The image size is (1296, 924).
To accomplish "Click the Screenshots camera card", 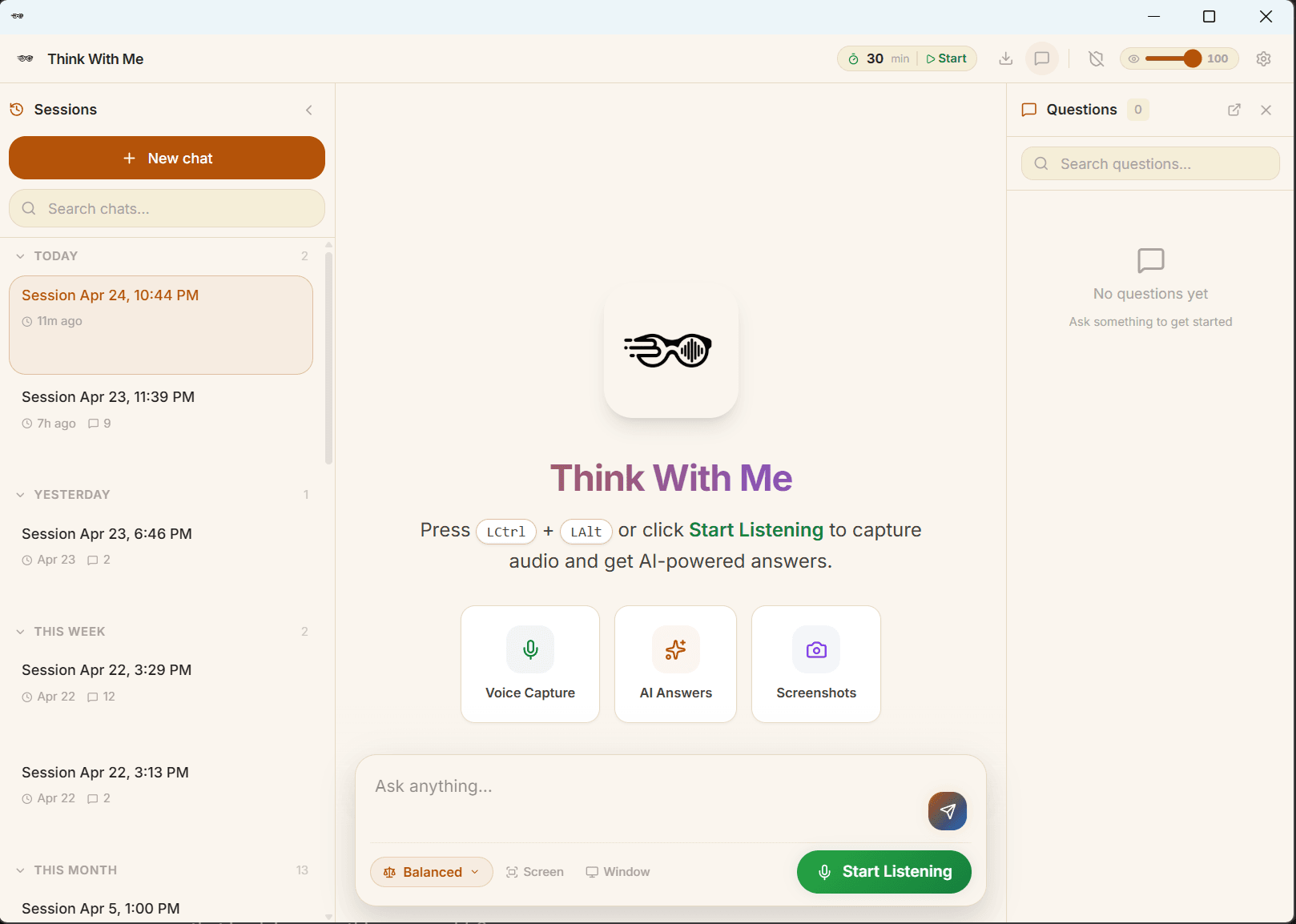I will (816, 664).
